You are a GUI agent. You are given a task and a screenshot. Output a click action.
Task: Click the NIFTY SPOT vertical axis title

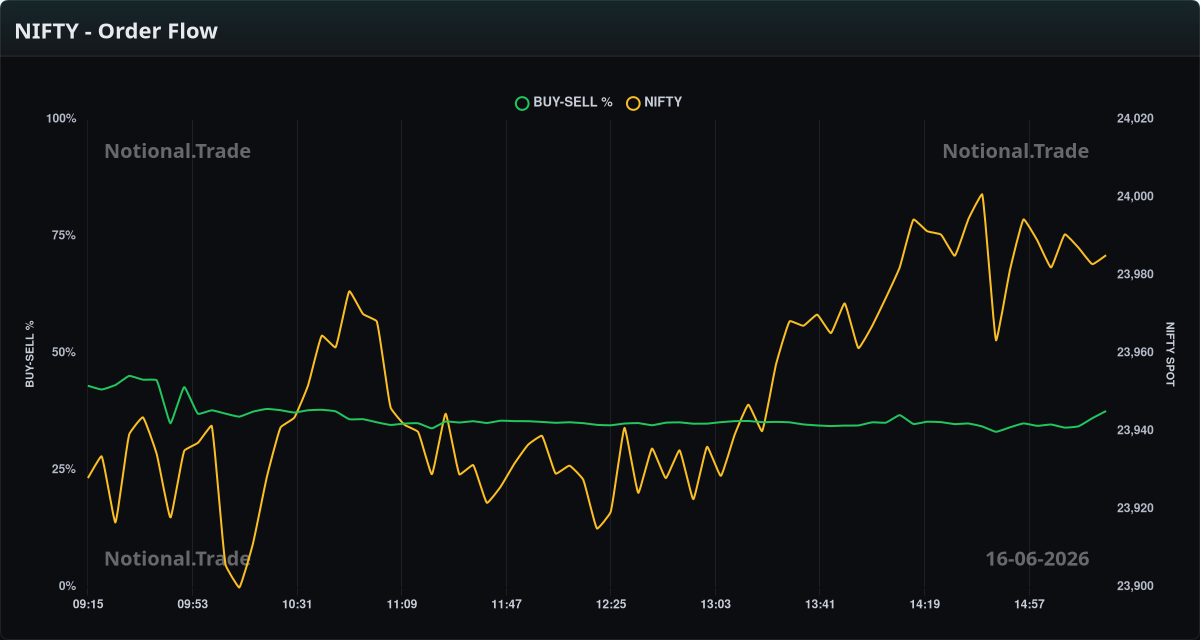pos(1170,354)
